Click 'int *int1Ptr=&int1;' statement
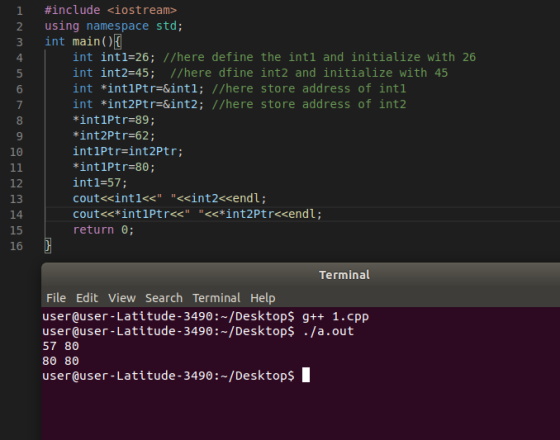 coord(138,89)
